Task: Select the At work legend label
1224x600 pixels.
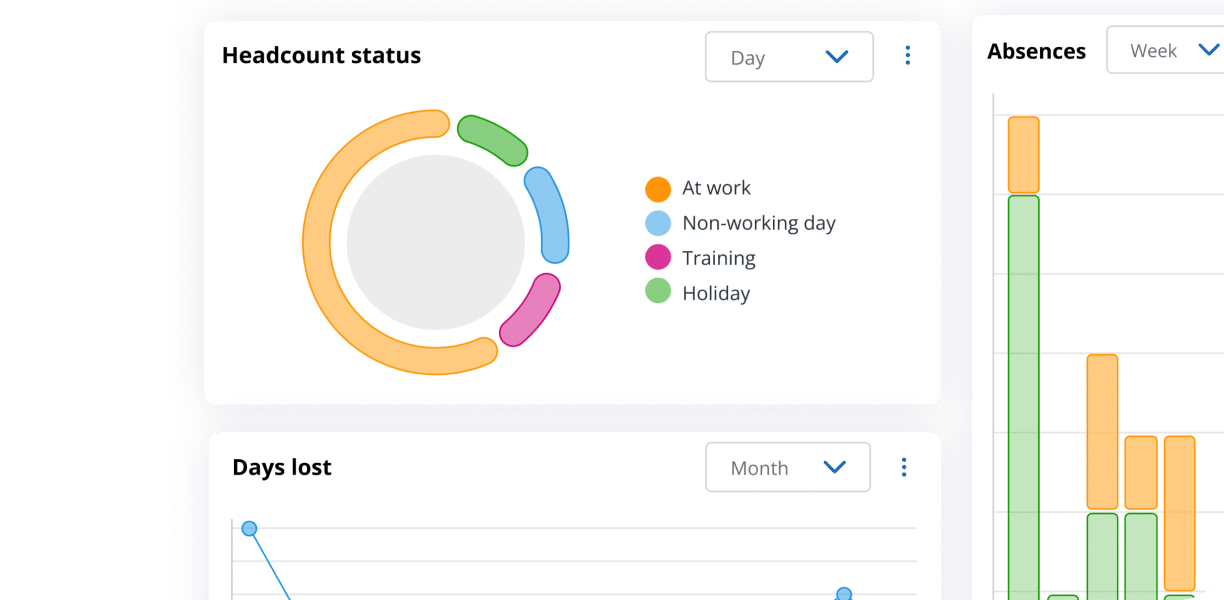Action: (x=716, y=188)
